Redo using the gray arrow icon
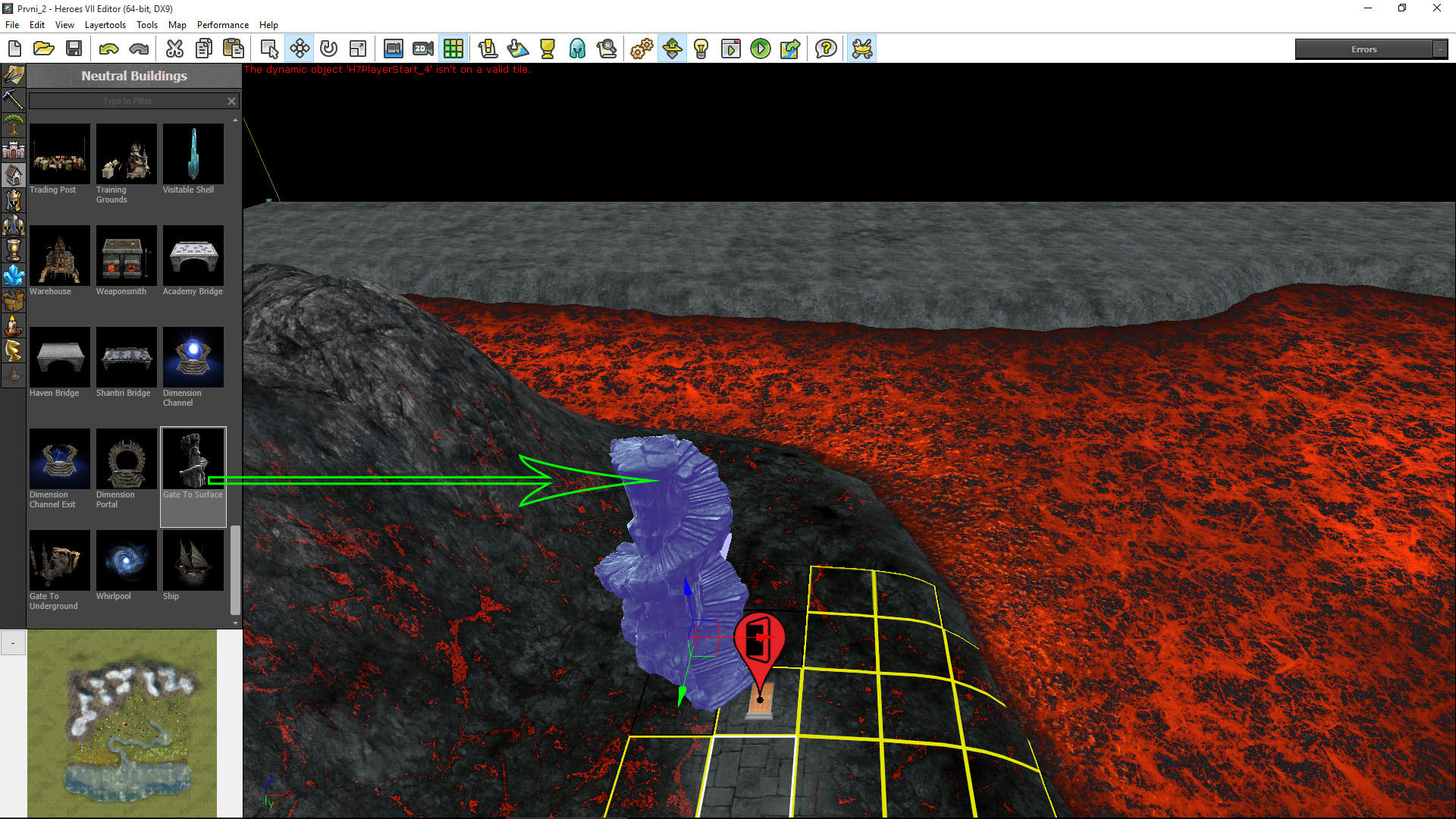The height and width of the screenshot is (819, 1456). tap(139, 49)
